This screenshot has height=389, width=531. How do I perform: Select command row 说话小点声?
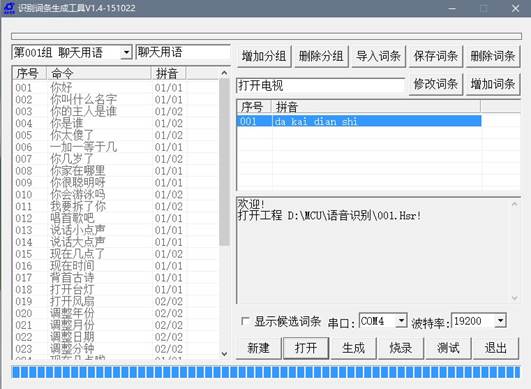pos(115,230)
